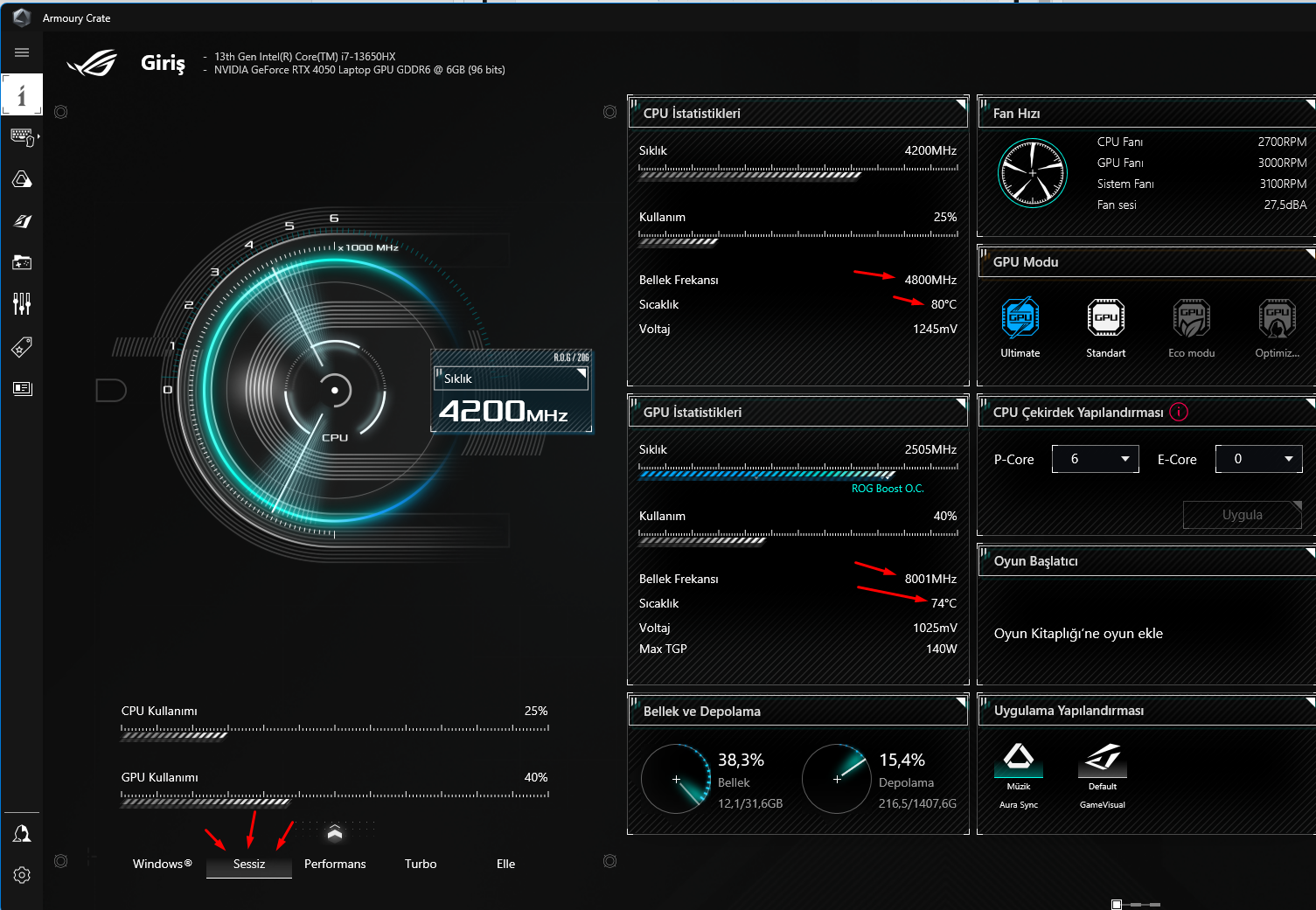Click the 1245mV CPU voltage value
The width and height of the screenshot is (1316, 910).
coord(935,329)
